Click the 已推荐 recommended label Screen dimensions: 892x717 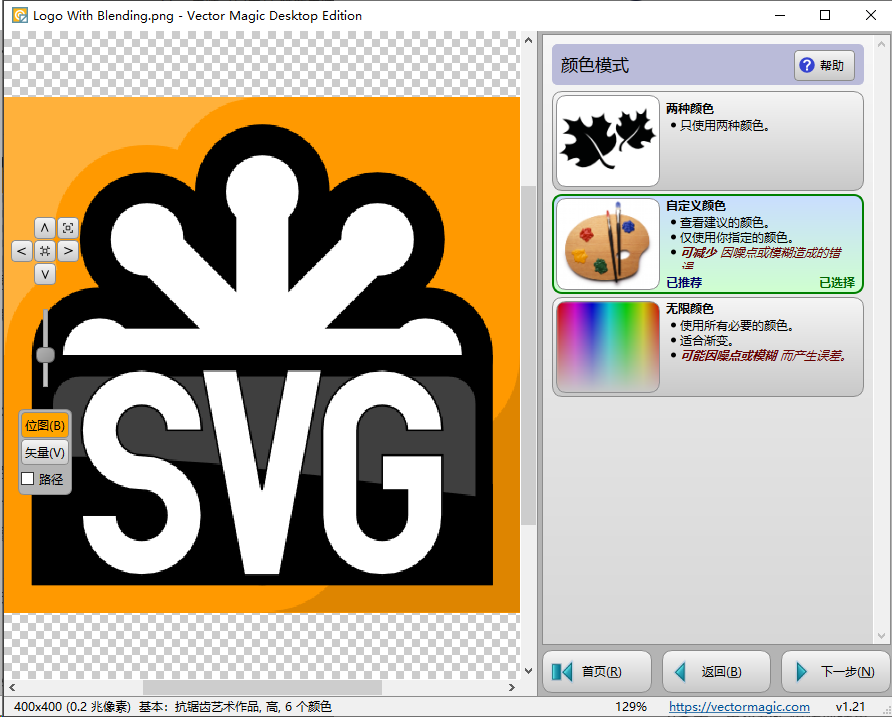684,282
